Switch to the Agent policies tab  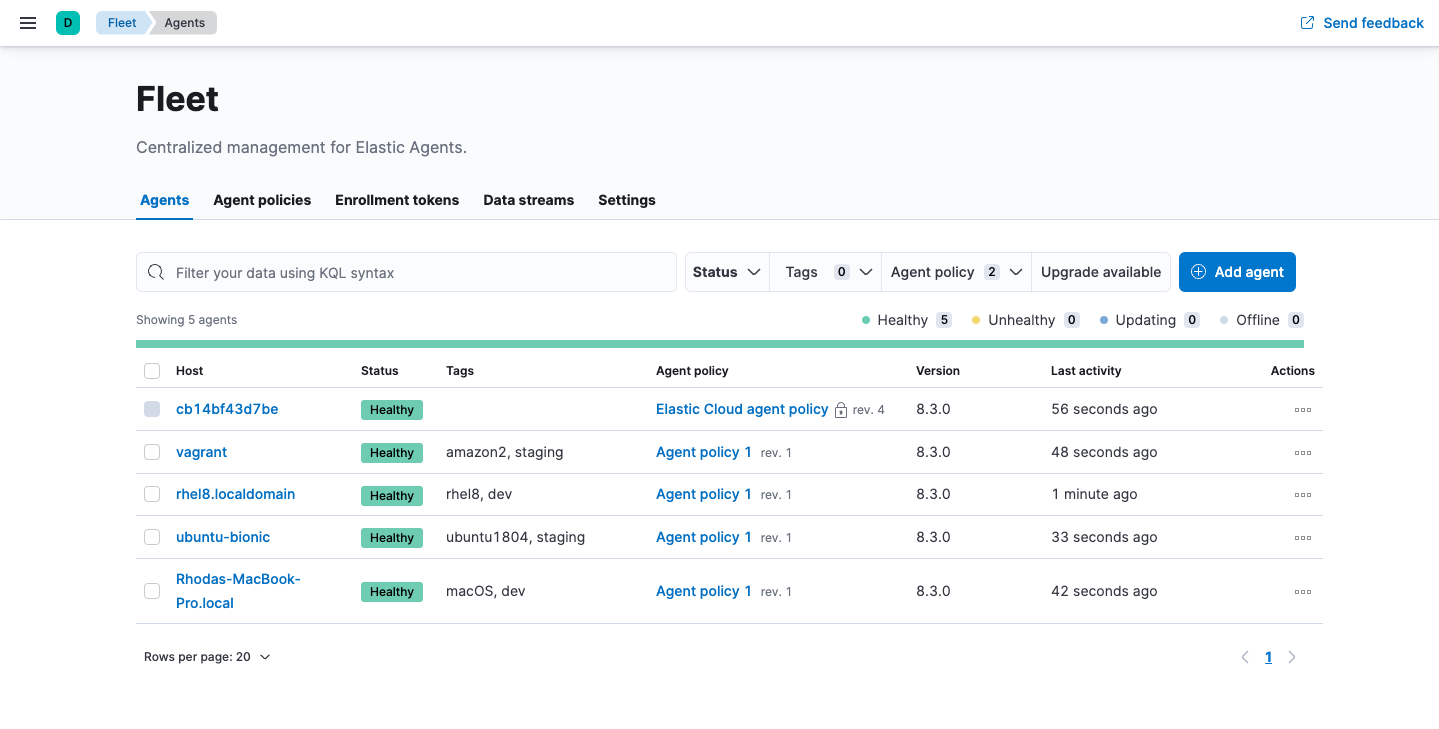point(262,200)
